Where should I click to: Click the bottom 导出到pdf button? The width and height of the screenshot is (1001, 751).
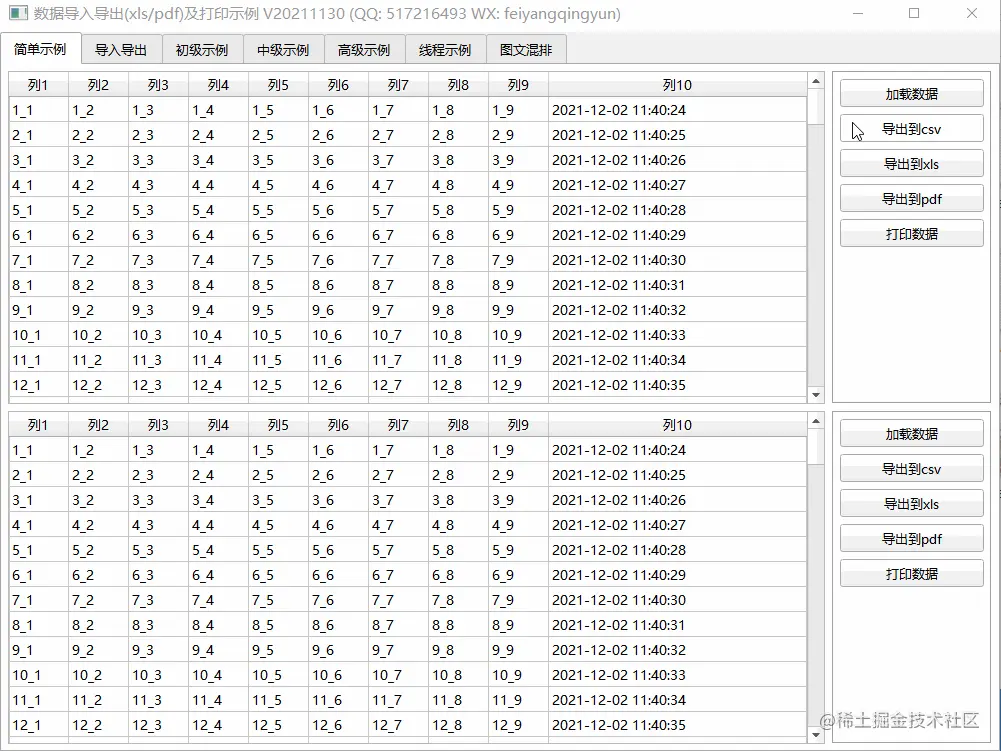[x=910, y=538]
